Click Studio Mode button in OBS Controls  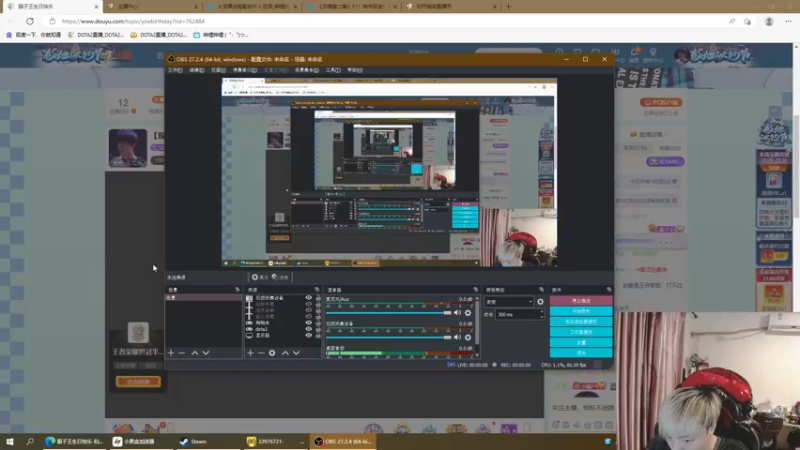coord(581,332)
